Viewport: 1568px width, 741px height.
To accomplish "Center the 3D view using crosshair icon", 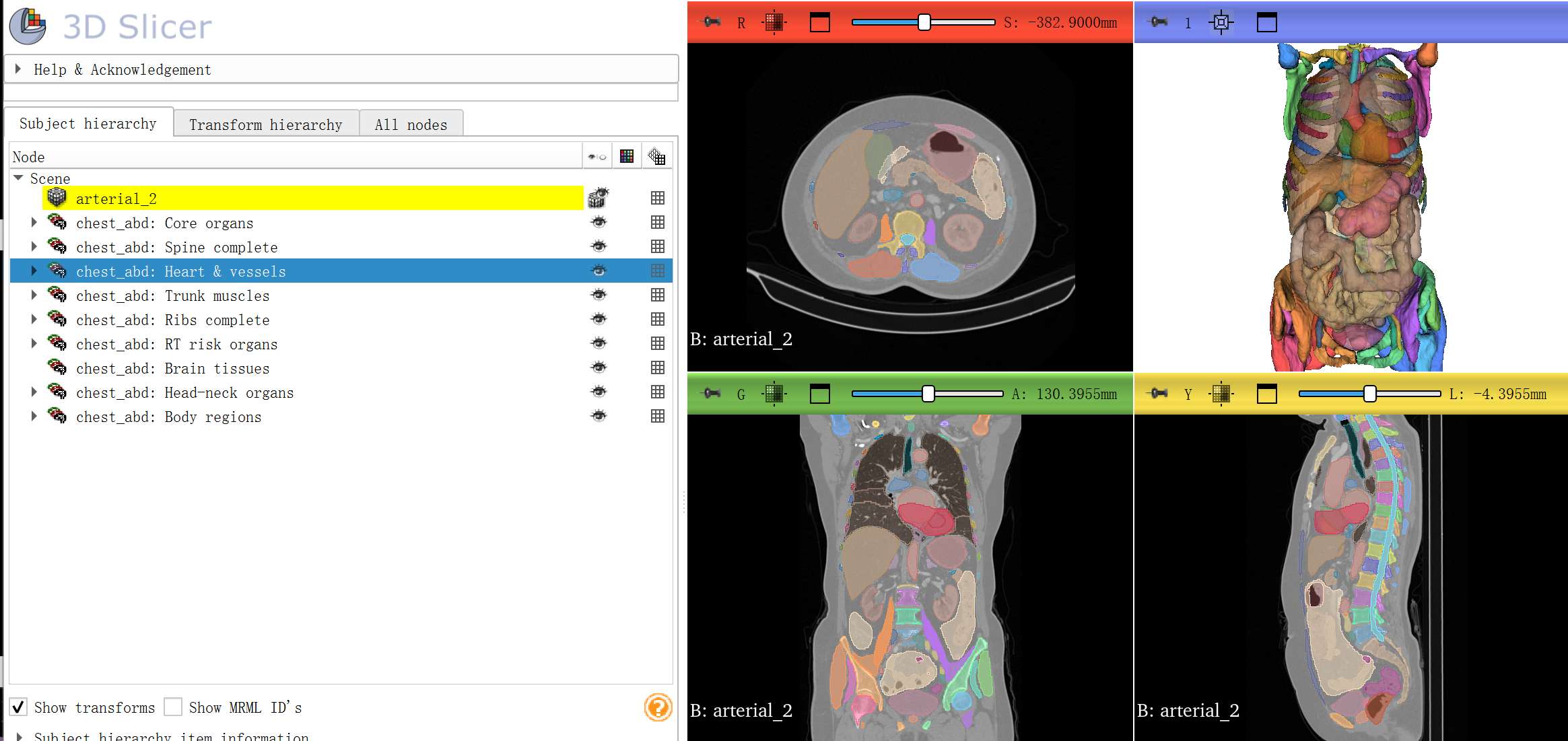I will 1221,22.
